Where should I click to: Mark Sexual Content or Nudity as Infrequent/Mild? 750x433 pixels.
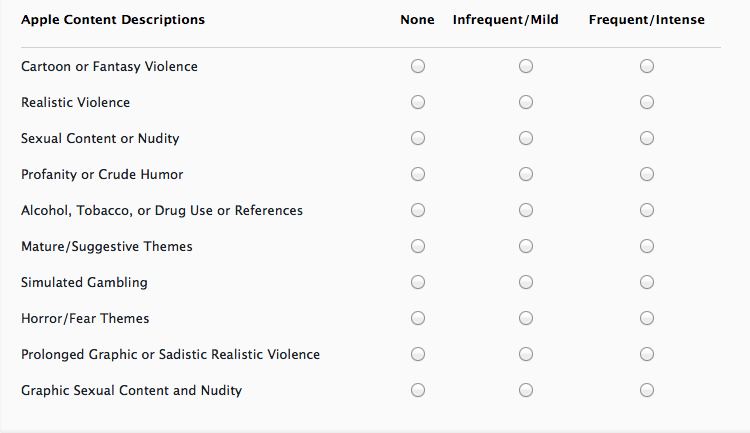tap(526, 138)
